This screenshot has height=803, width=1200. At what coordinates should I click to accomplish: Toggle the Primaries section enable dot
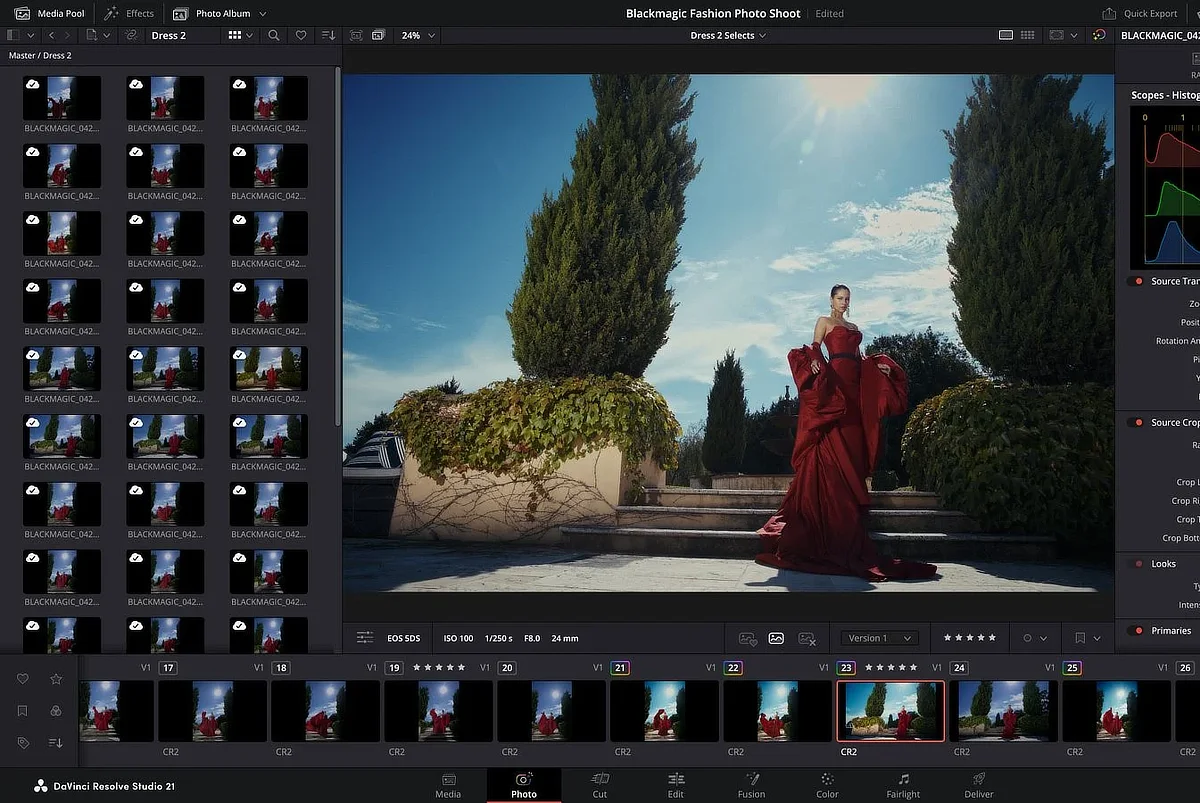pyautogui.click(x=1137, y=631)
